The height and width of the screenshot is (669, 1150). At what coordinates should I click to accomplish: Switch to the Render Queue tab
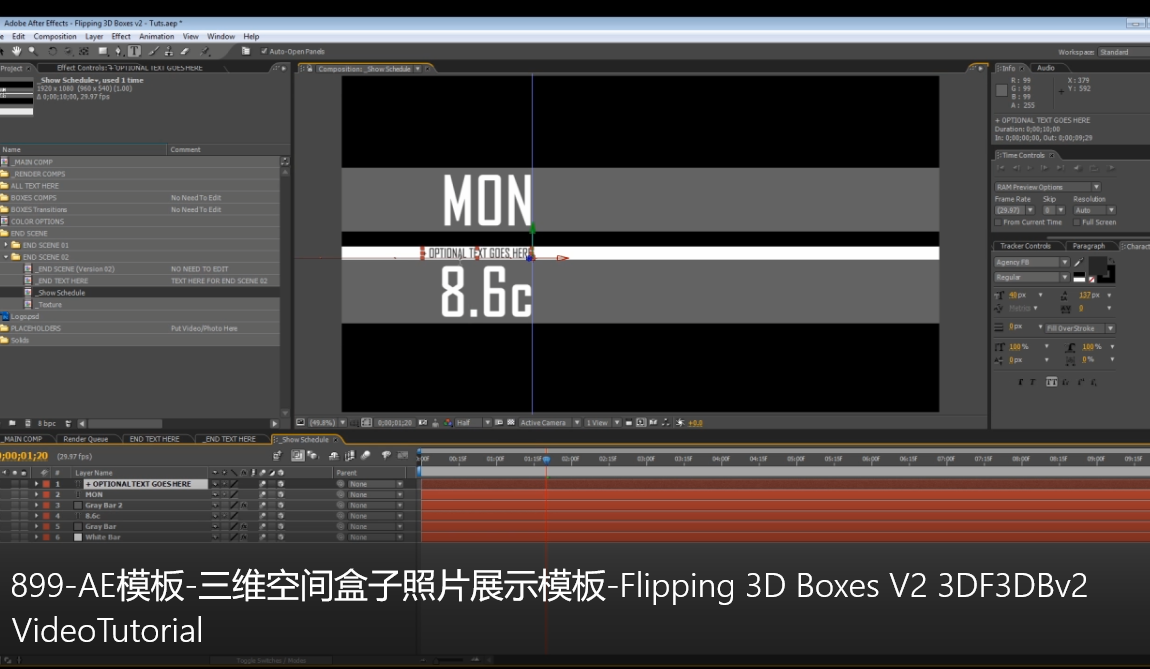86,439
